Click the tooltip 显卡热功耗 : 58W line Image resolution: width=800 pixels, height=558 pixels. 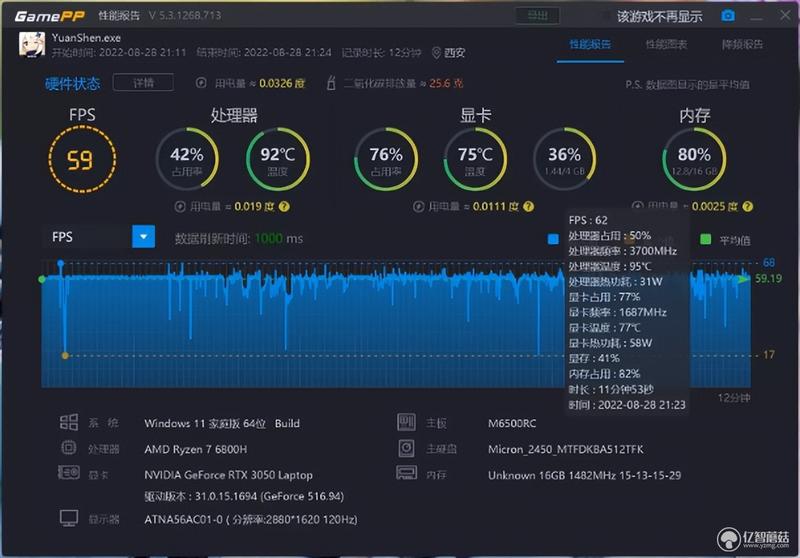(x=610, y=343)
